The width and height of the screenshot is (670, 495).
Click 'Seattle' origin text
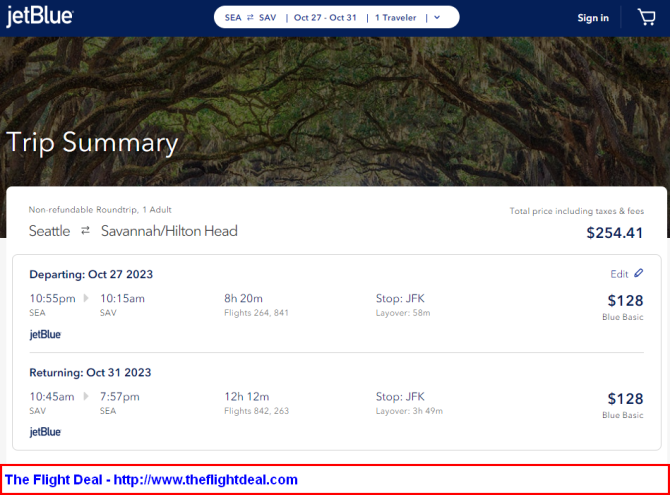coord(50,231)
